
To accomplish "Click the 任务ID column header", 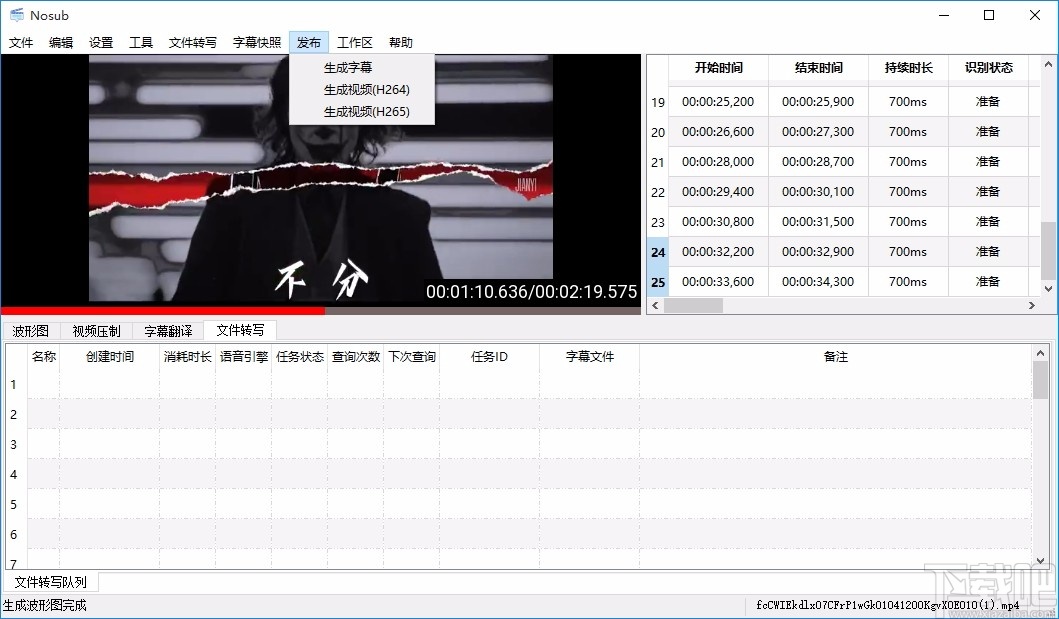I will [x=490, y=356].
